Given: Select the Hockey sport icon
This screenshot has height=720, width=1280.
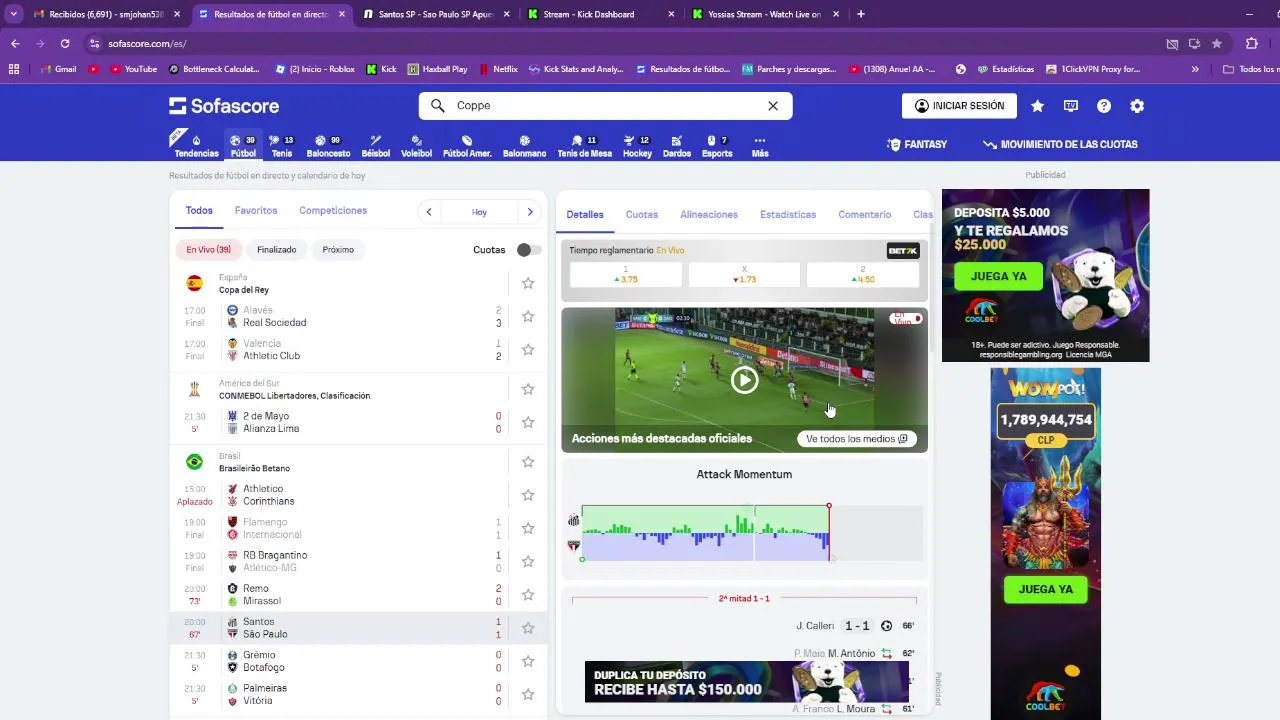Looking at the screenshot, I should pos(637,146).
